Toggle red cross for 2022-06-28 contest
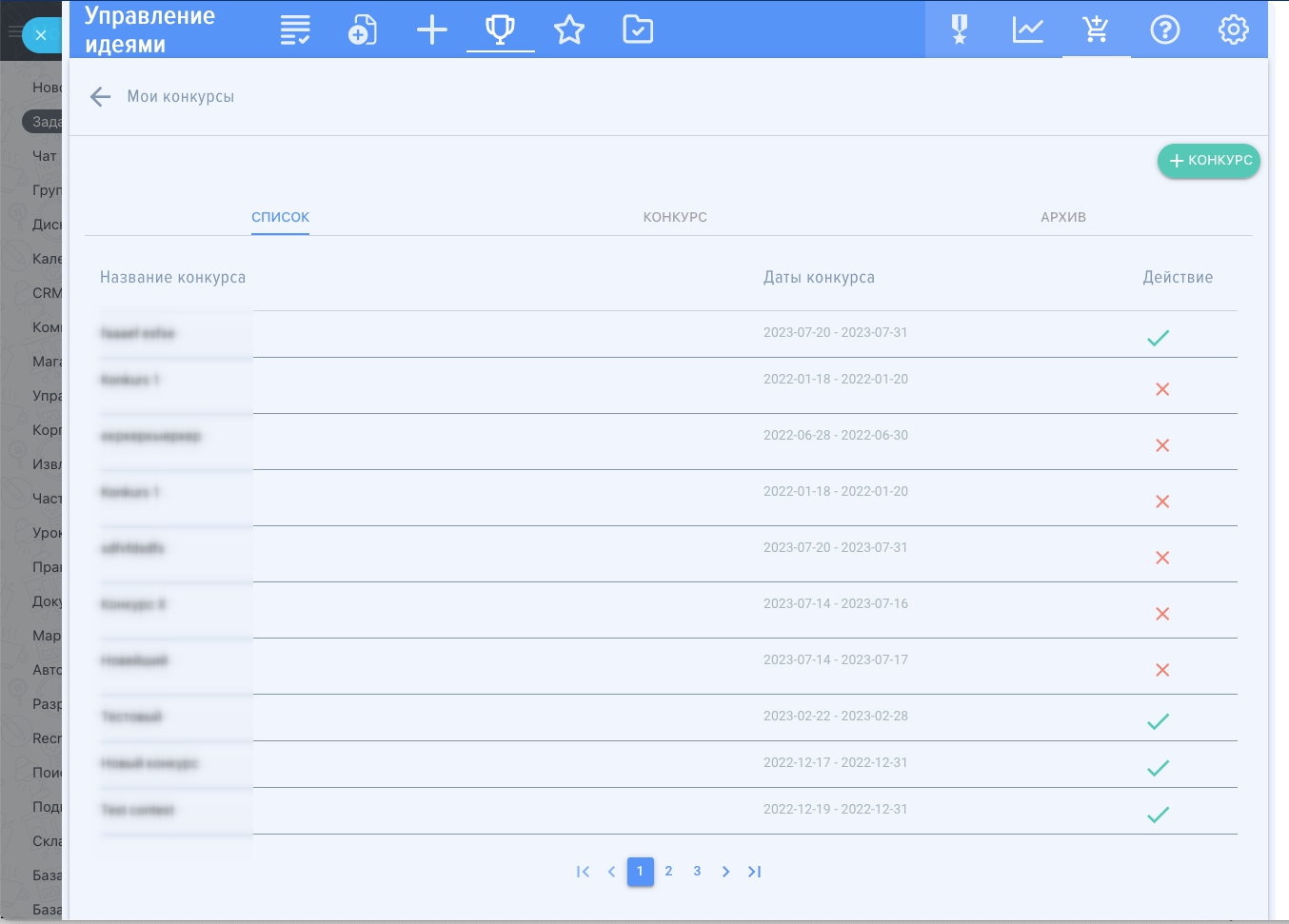This screenshot has width=1289, height=924. tap(1162, 445)
